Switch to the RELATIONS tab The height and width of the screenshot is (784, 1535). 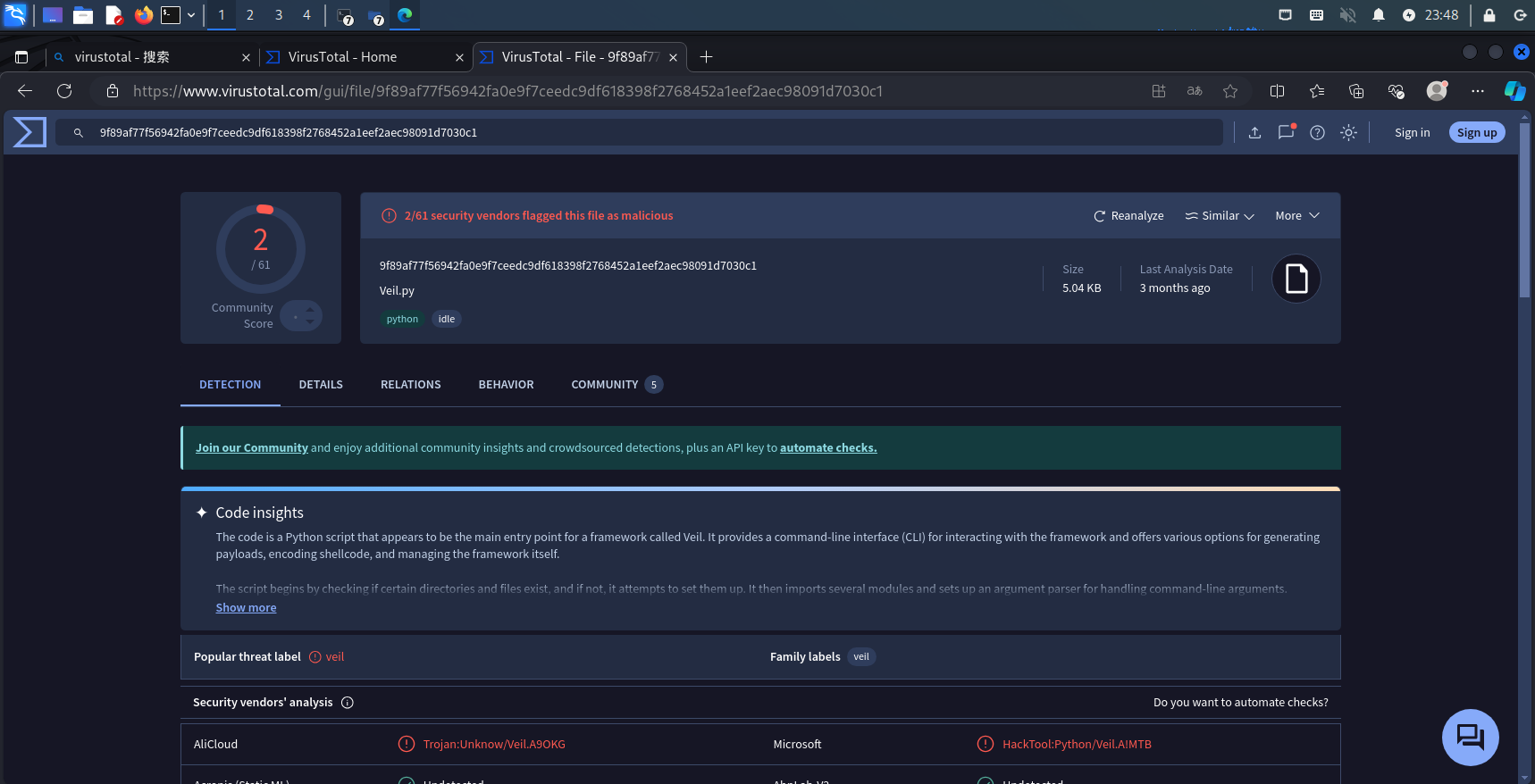(x=411, y=385)
